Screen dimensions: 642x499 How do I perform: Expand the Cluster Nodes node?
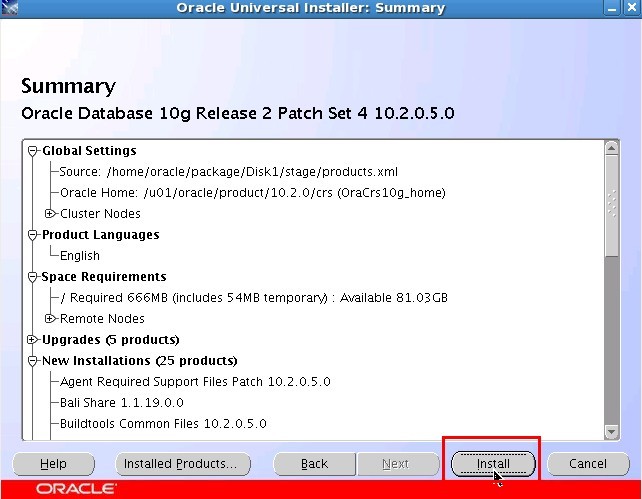point(50,213)
